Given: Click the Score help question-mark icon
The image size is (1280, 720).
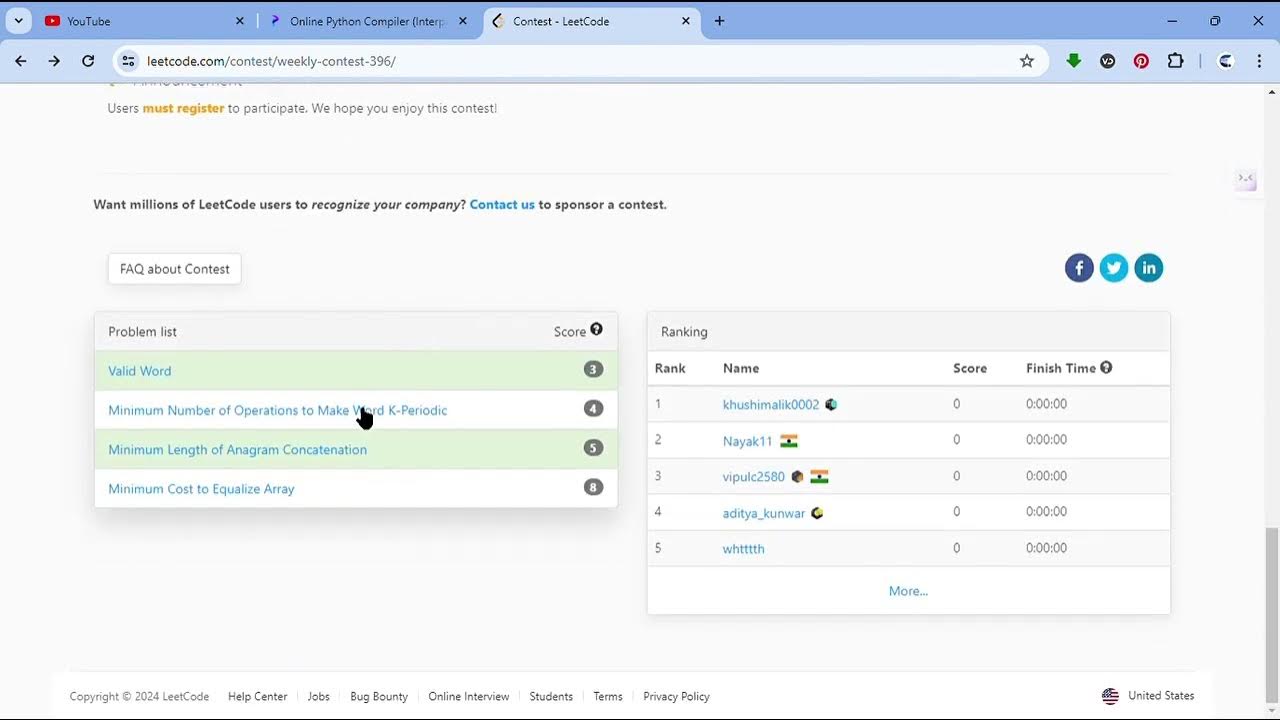Looking at the screenshot, I should pos(596,329).
